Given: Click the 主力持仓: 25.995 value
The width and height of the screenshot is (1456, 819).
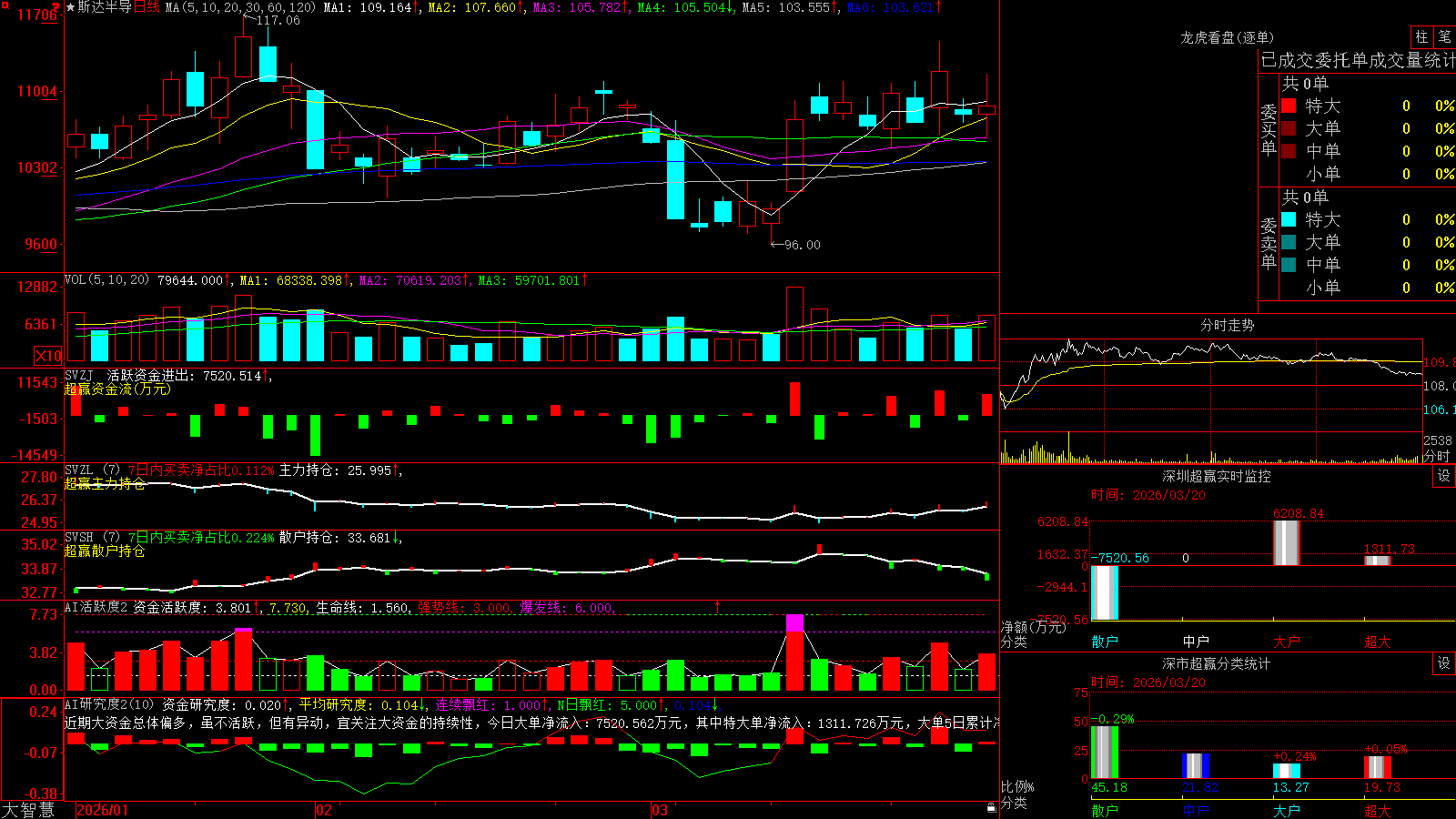Looking at the screenshot, I should point(335,470).
